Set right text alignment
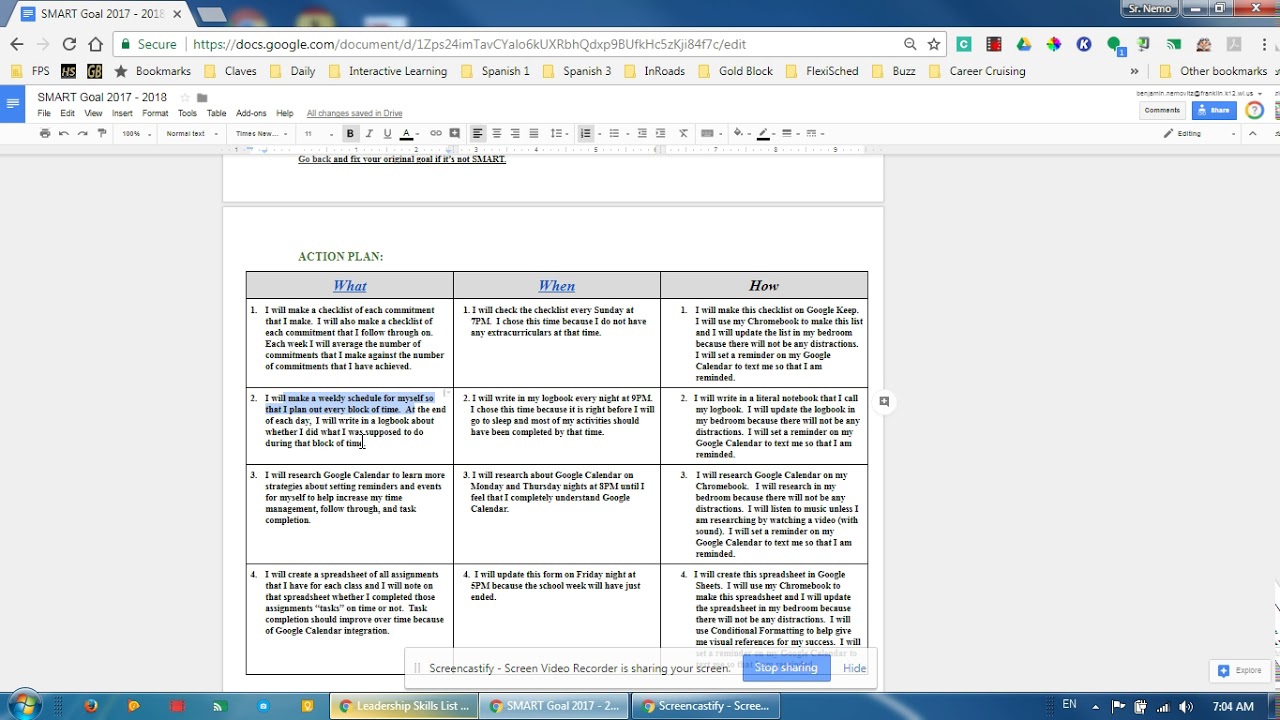Viewport: 1280px width, 720px height. pos(515,133)
